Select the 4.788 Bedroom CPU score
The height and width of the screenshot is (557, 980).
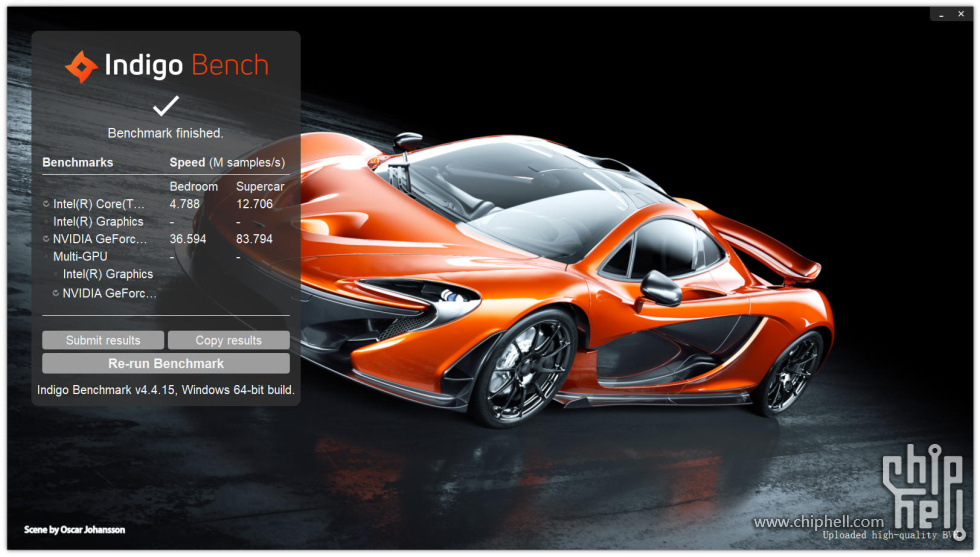(184, 204)
